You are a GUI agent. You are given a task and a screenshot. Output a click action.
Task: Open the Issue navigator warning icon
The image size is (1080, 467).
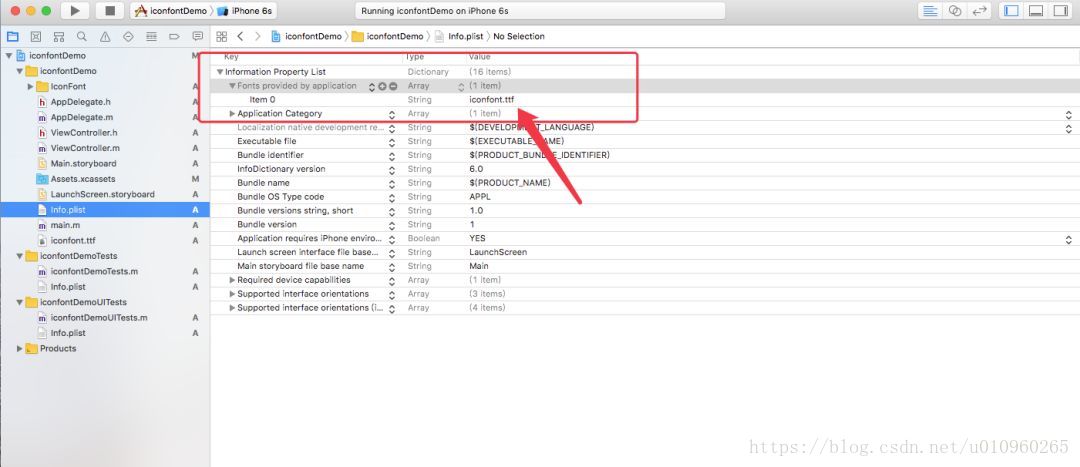(105, 37)
